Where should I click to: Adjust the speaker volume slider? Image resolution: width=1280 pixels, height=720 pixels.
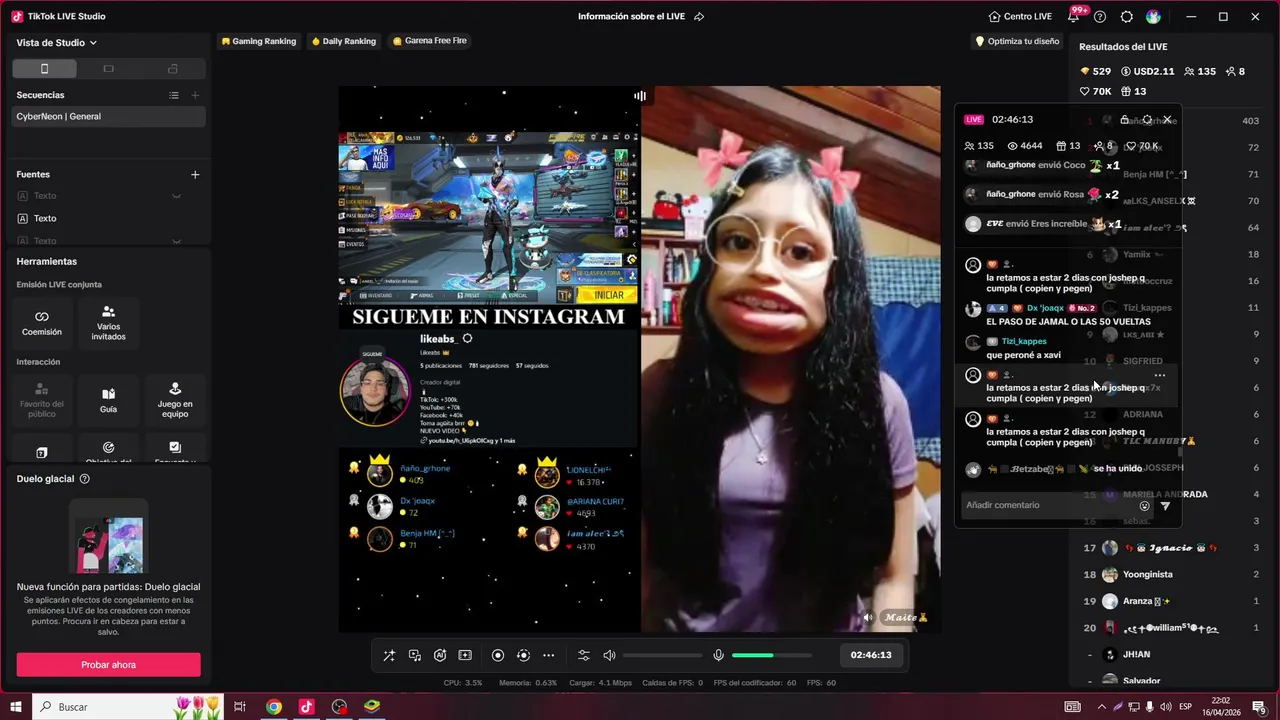coord(662,655)
